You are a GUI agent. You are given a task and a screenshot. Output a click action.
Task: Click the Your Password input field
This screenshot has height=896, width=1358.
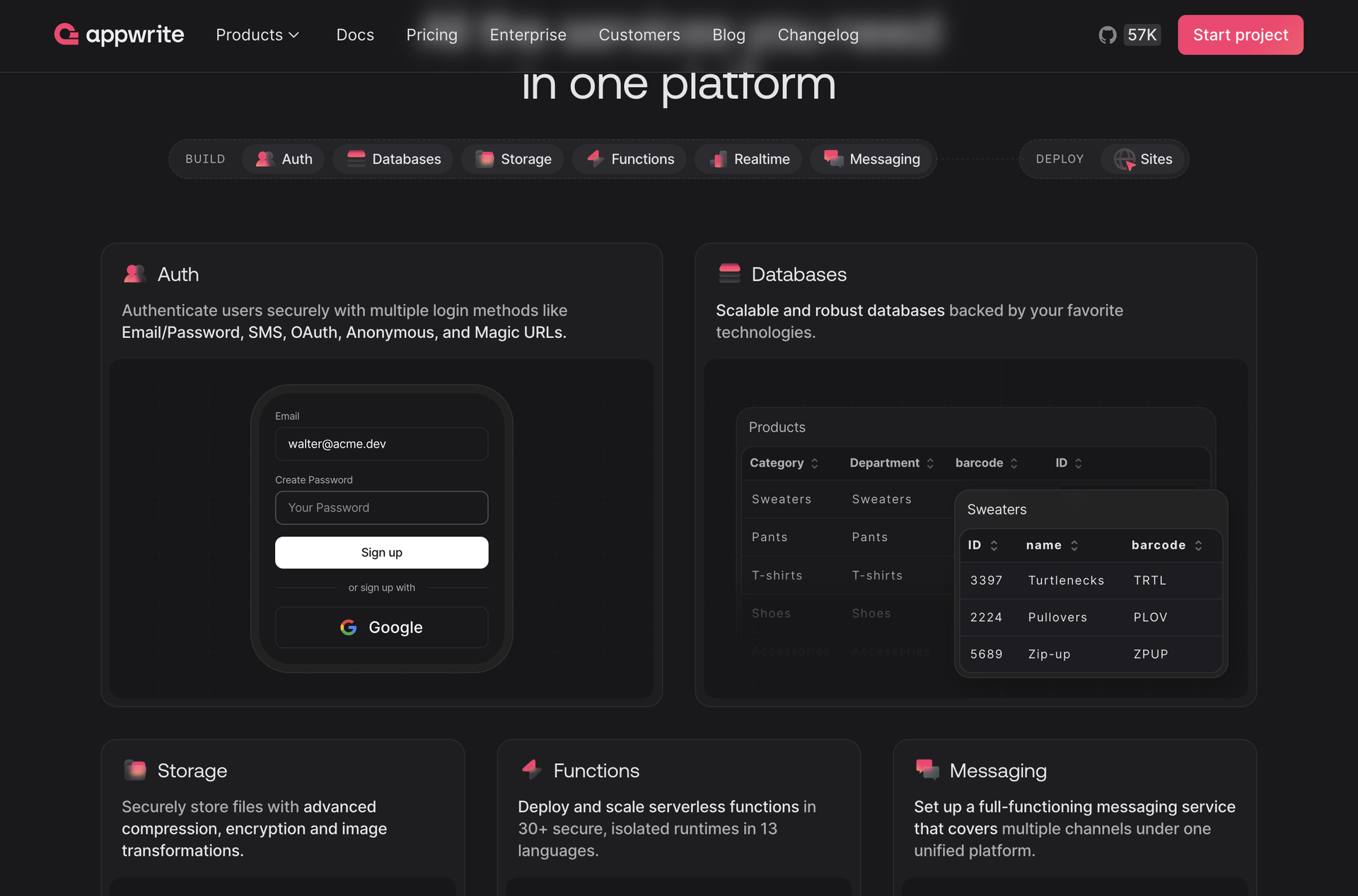click(x=381, y=508)
